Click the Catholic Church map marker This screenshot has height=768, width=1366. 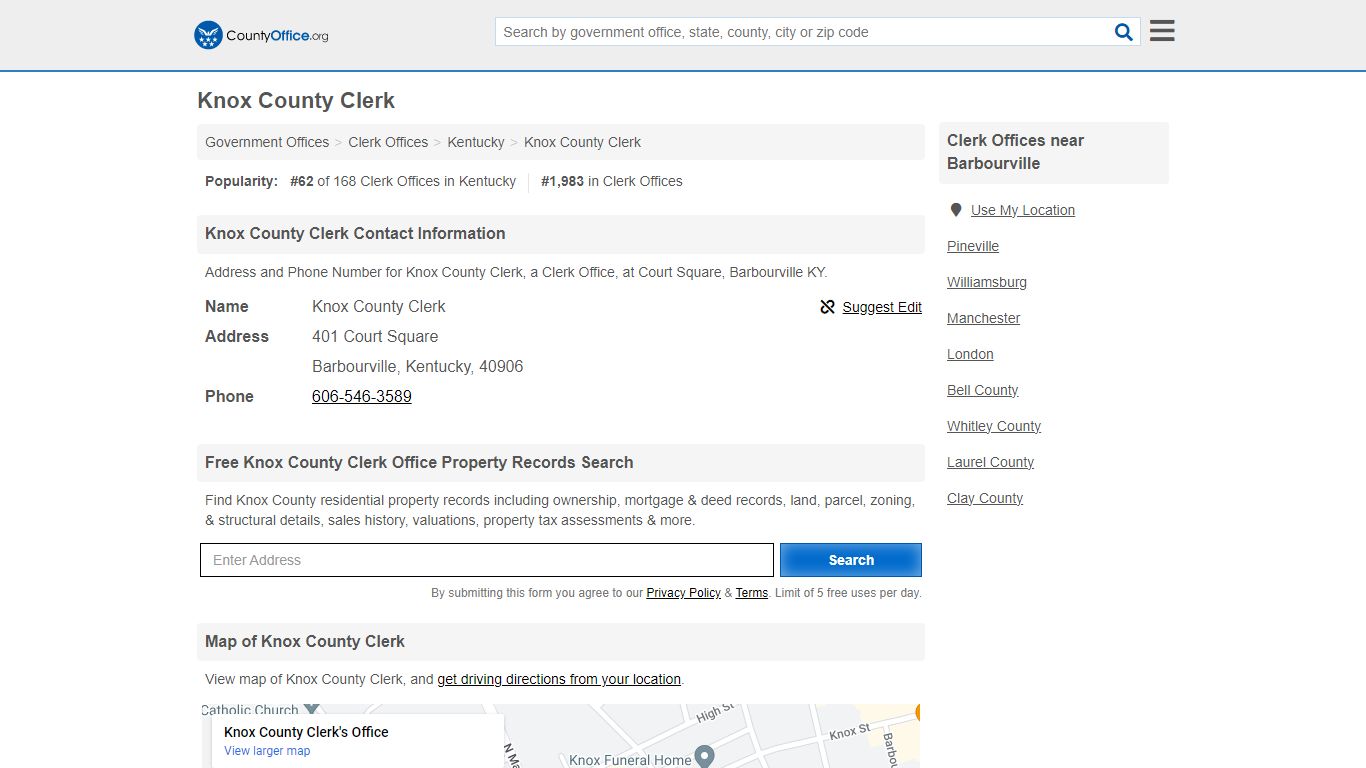click(x=312, y=709)
